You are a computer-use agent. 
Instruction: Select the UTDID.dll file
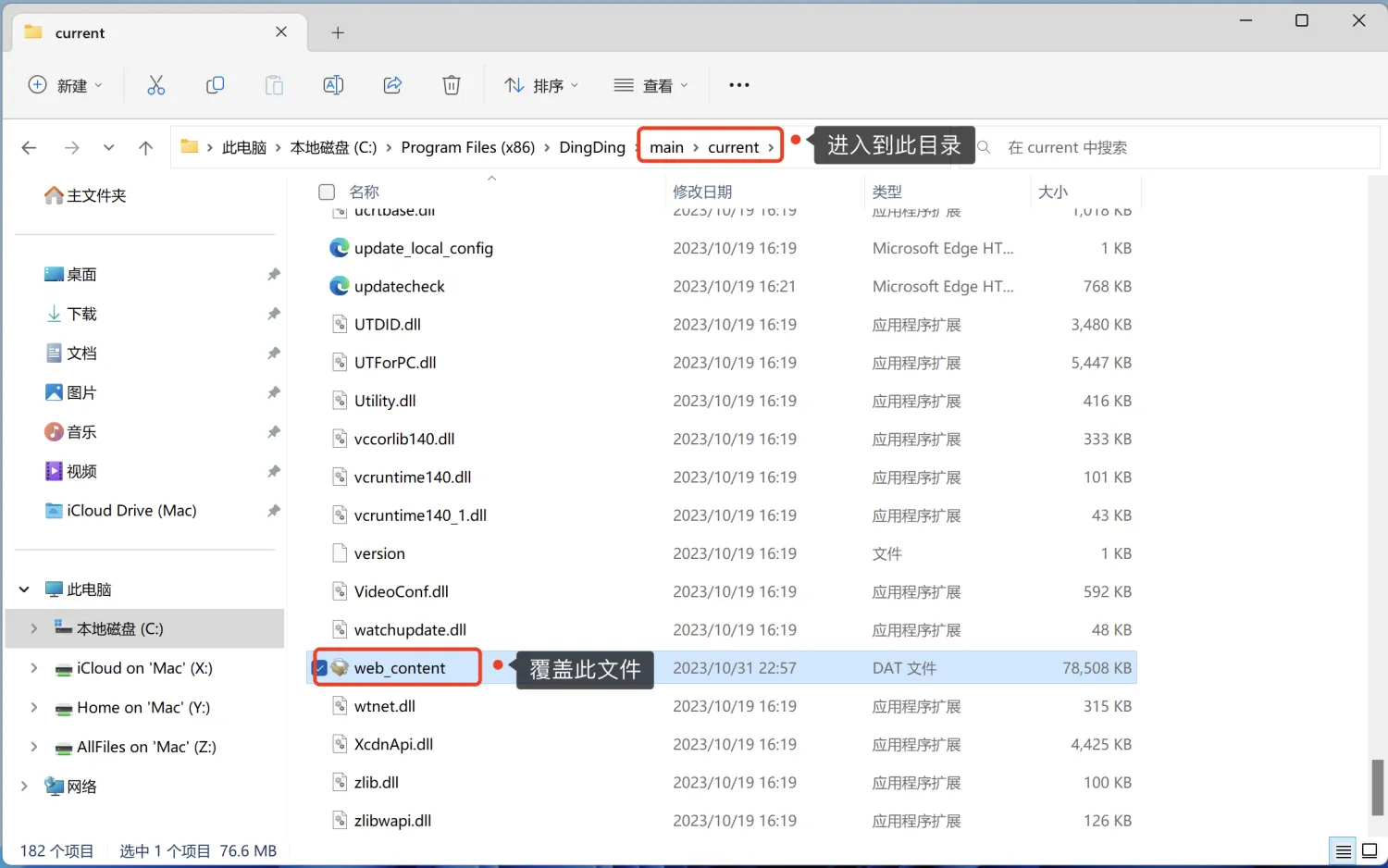pyautogui.click(x=387, y=324)
